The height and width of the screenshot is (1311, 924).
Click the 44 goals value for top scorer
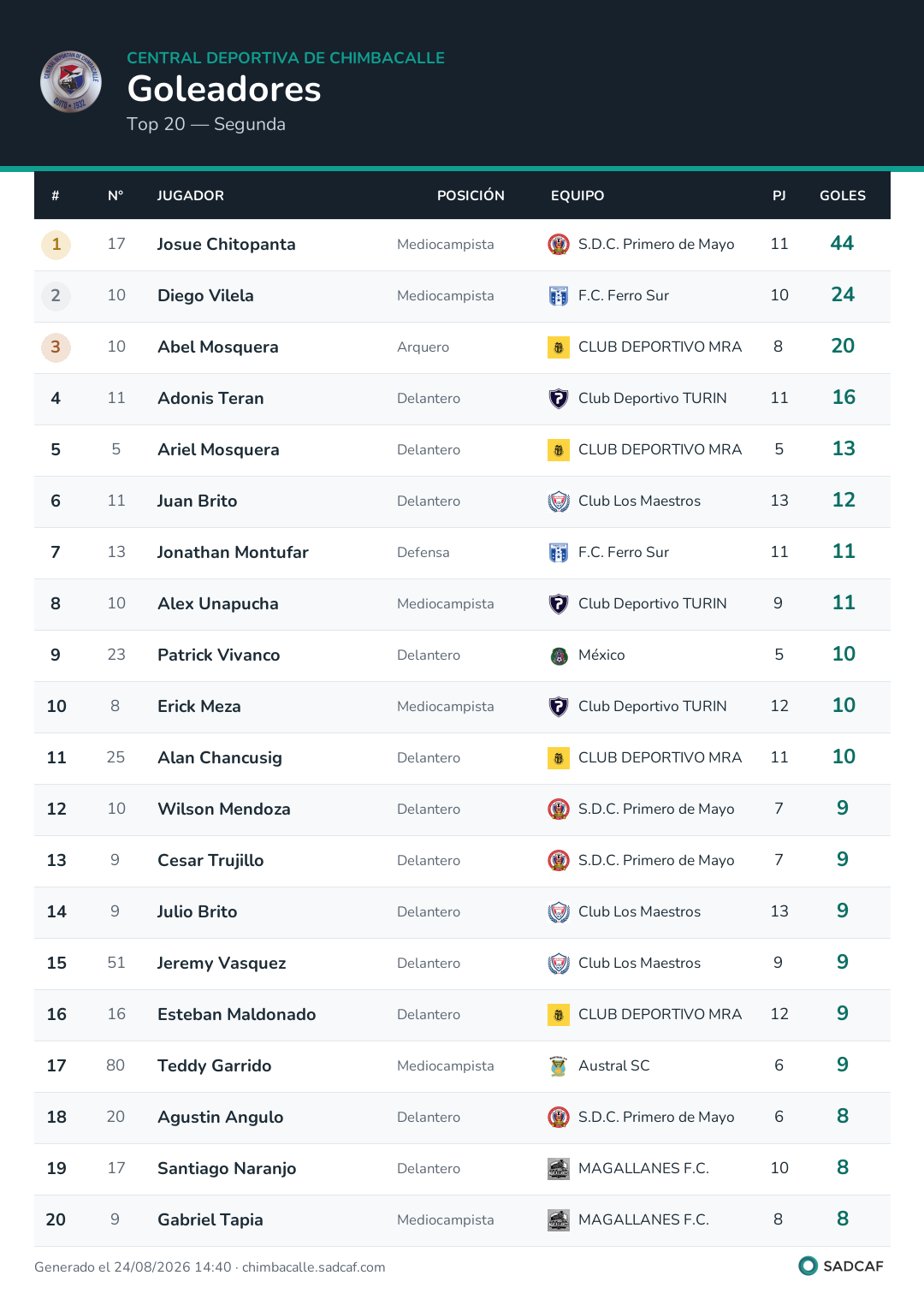tap(842, 244)
